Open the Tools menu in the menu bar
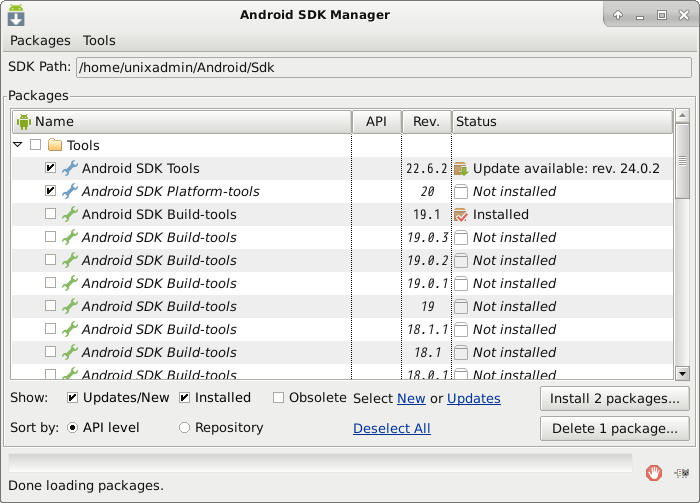The height and width of the screenshot is (503, 700). click(99, 41)
